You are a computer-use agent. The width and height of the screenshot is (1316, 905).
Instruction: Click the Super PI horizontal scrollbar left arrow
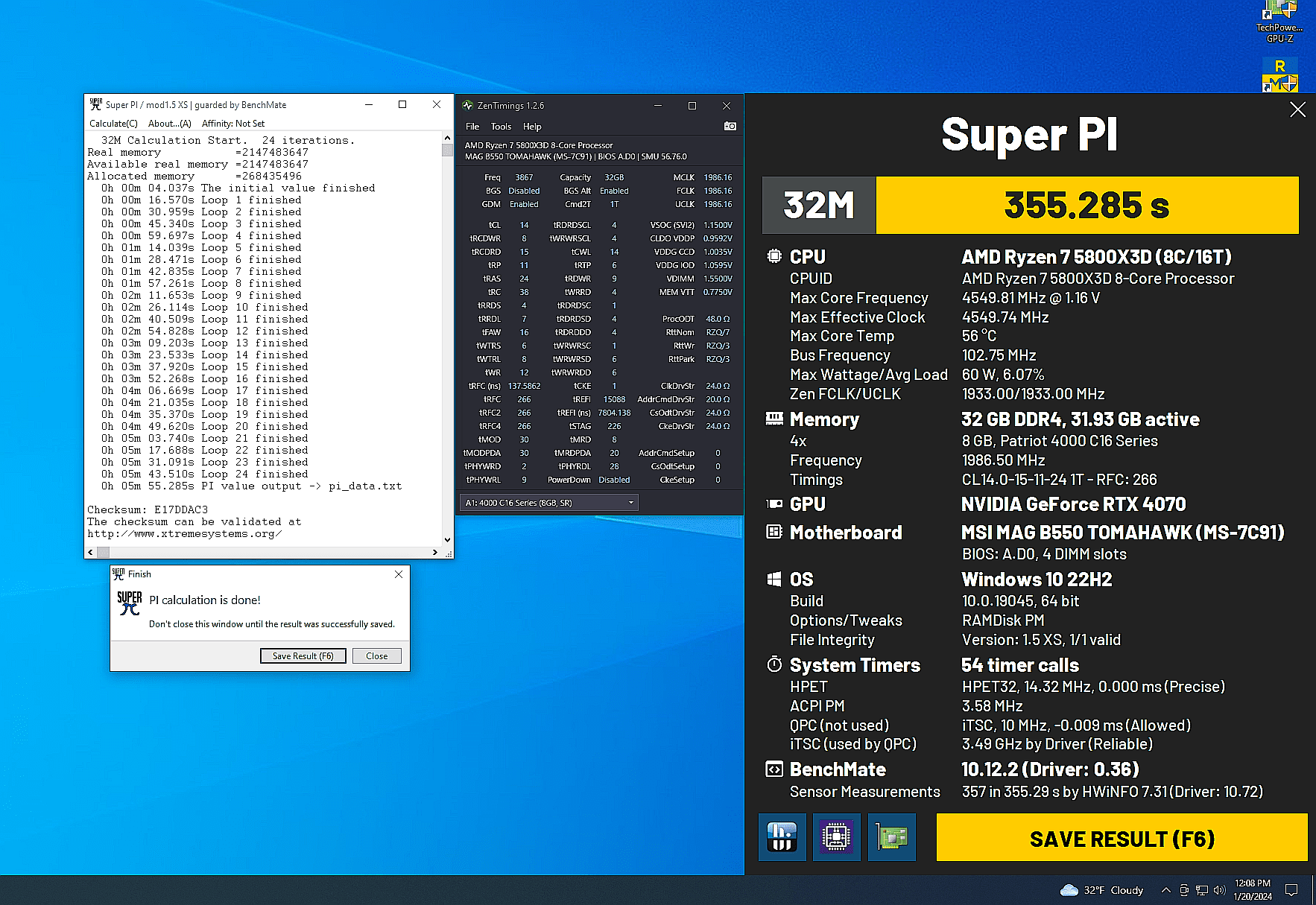(x=90, y=552)
